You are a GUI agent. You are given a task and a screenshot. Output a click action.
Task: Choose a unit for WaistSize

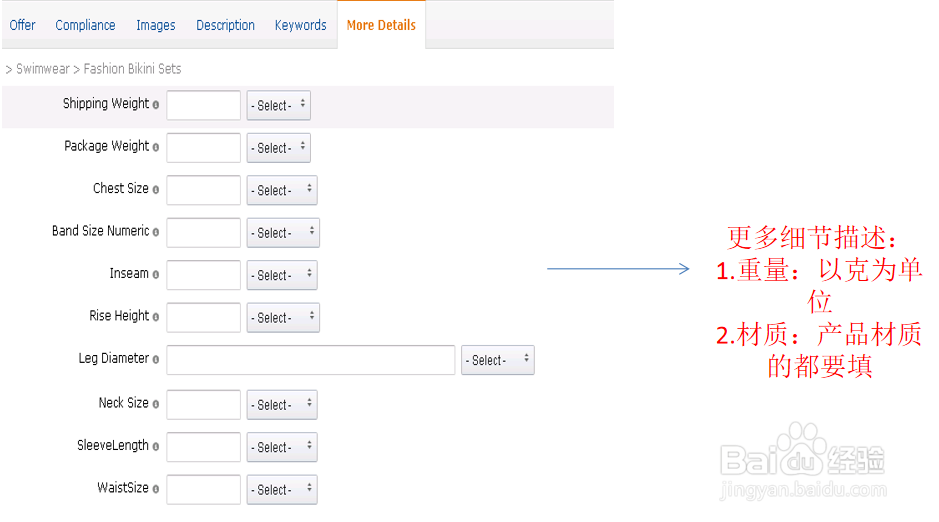[x=281, y=489]
